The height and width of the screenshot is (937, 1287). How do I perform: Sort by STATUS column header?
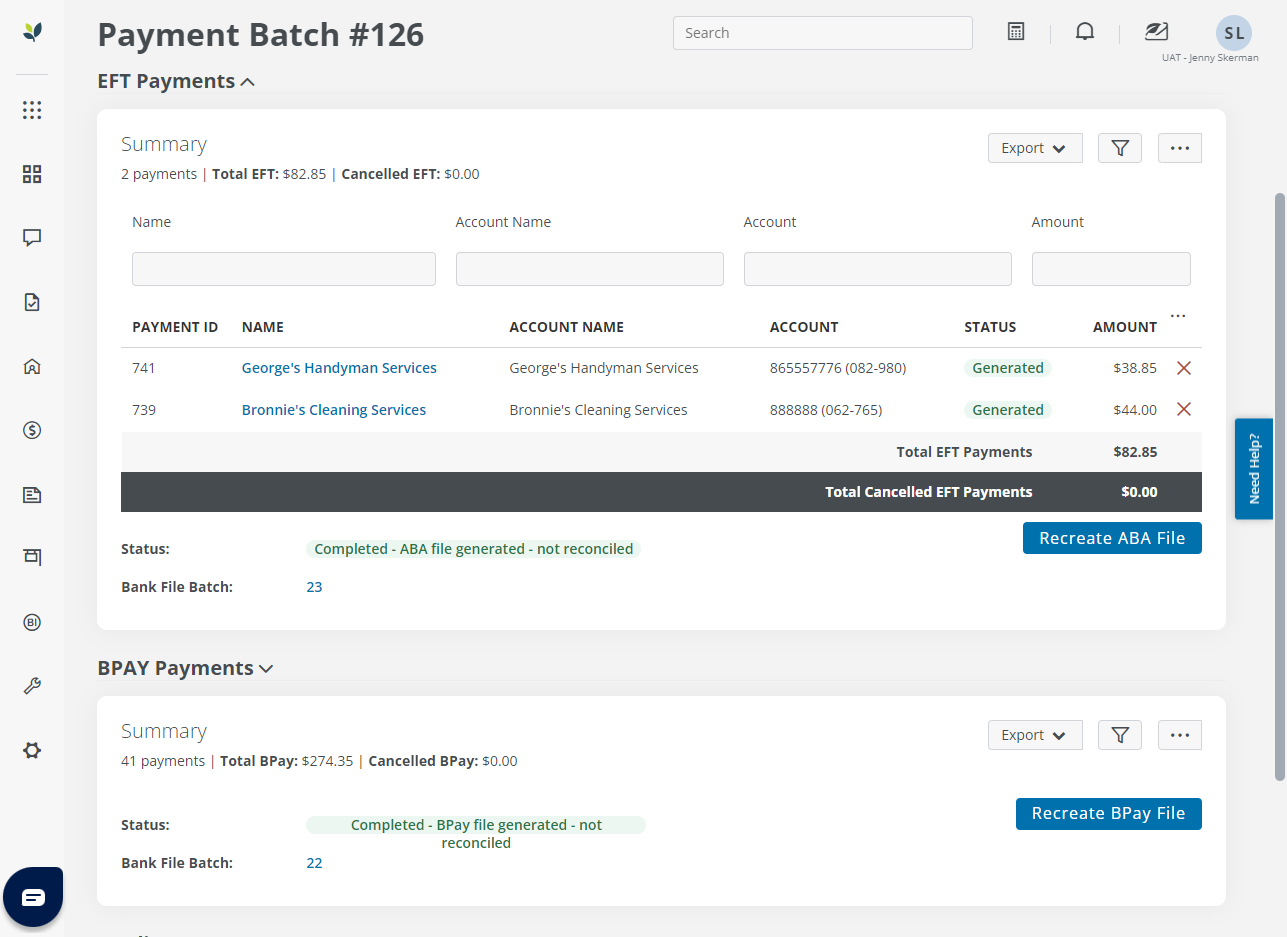click(990, 327)
